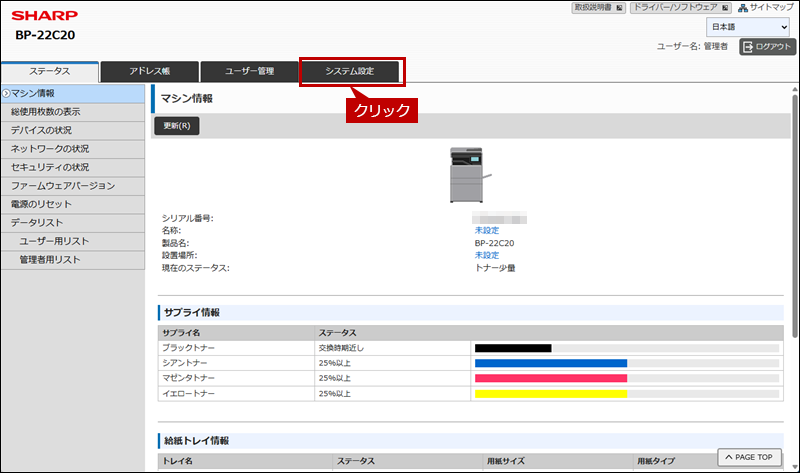This screenshot has height=473, width=800.
Task: Click the PAGE TOP button
Action: [x=749, y=457]
